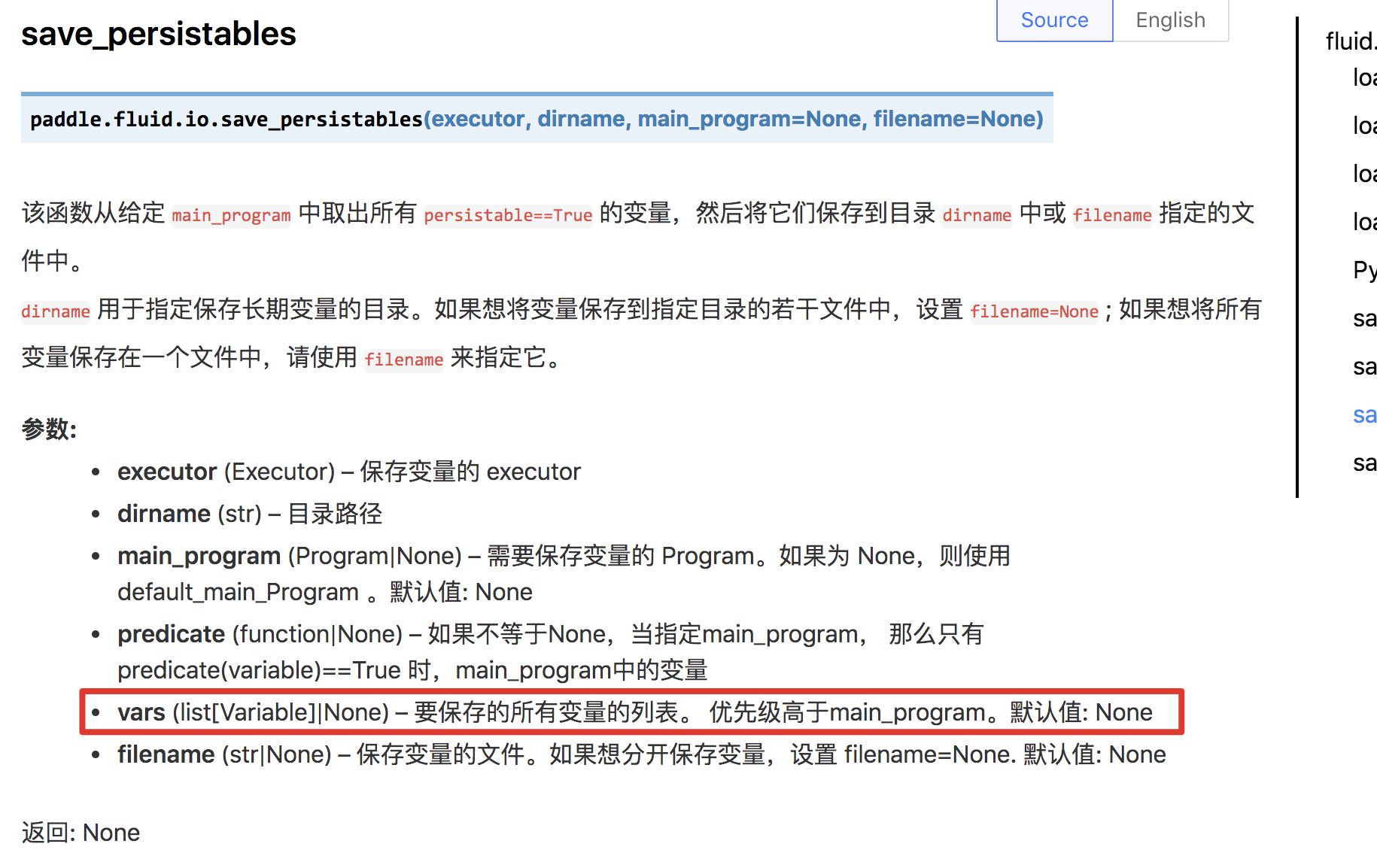The image size is (1377, 868).
Task: Click the '返回: None' return line
Action: 81,833
